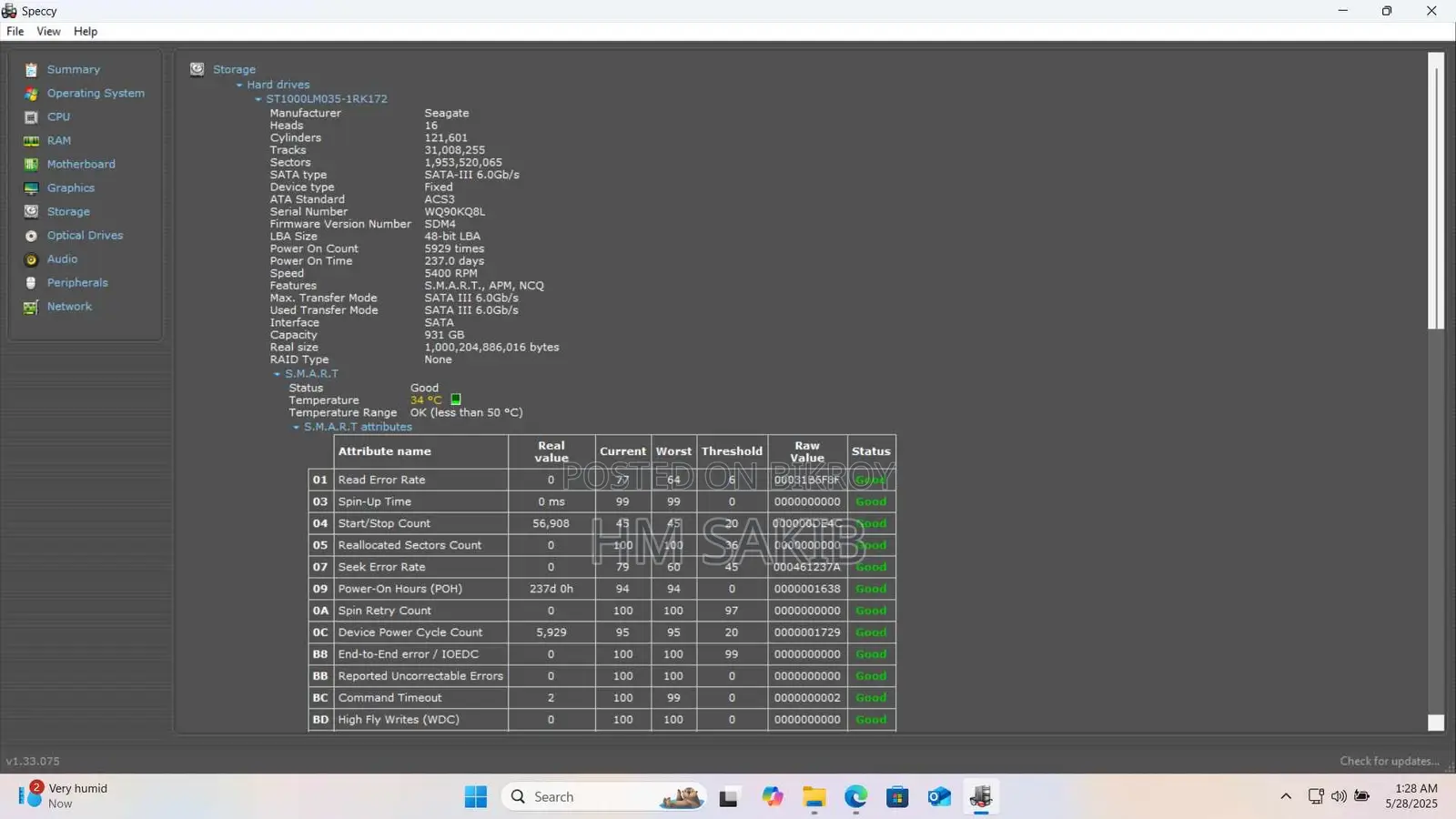Collapse the S.M.A.R.T attributes table
The image size is (1456, 819).
point(297,427)
